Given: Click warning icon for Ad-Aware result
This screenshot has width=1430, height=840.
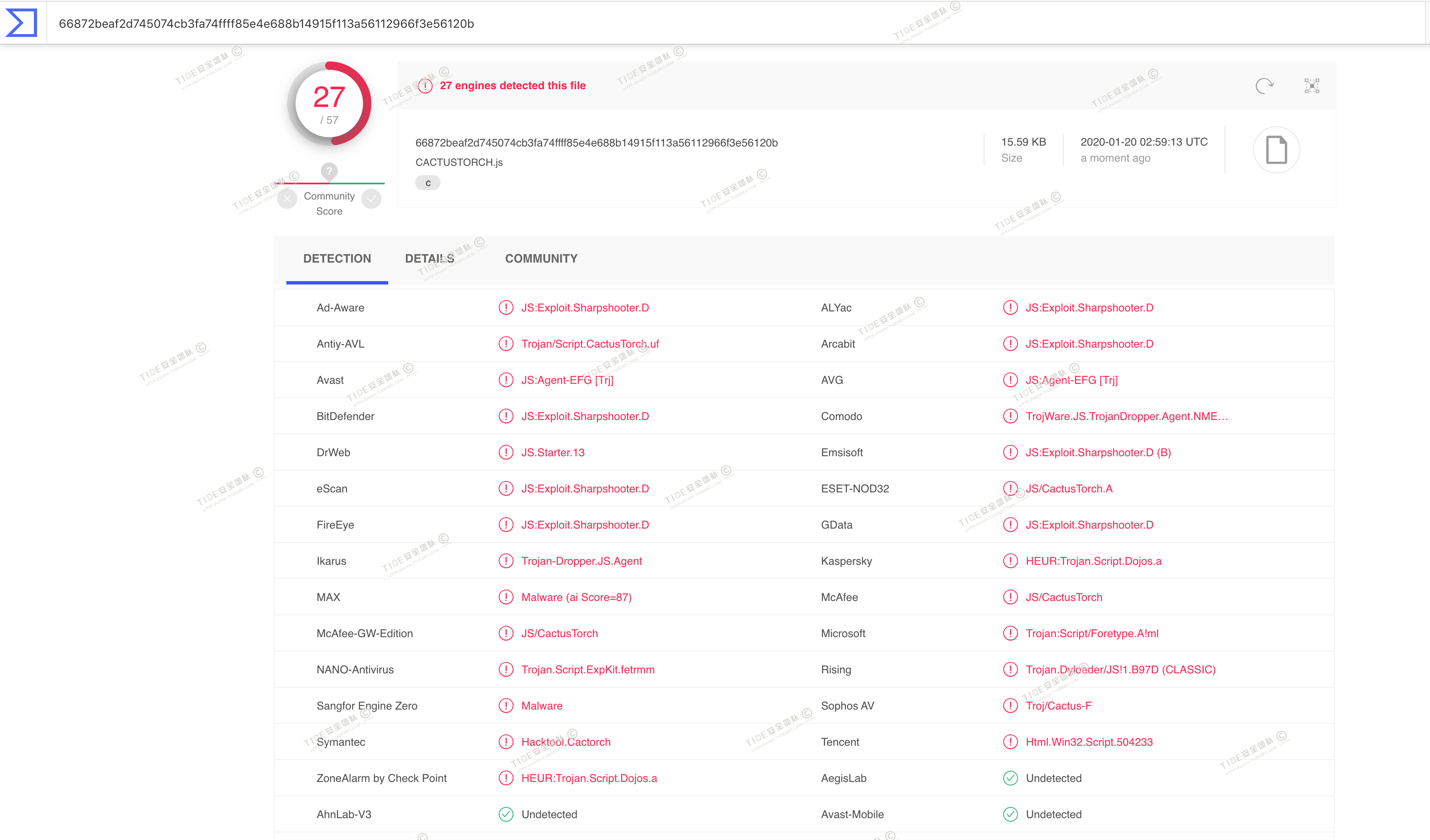Looking at the screenshot, I should coord(506,307).
